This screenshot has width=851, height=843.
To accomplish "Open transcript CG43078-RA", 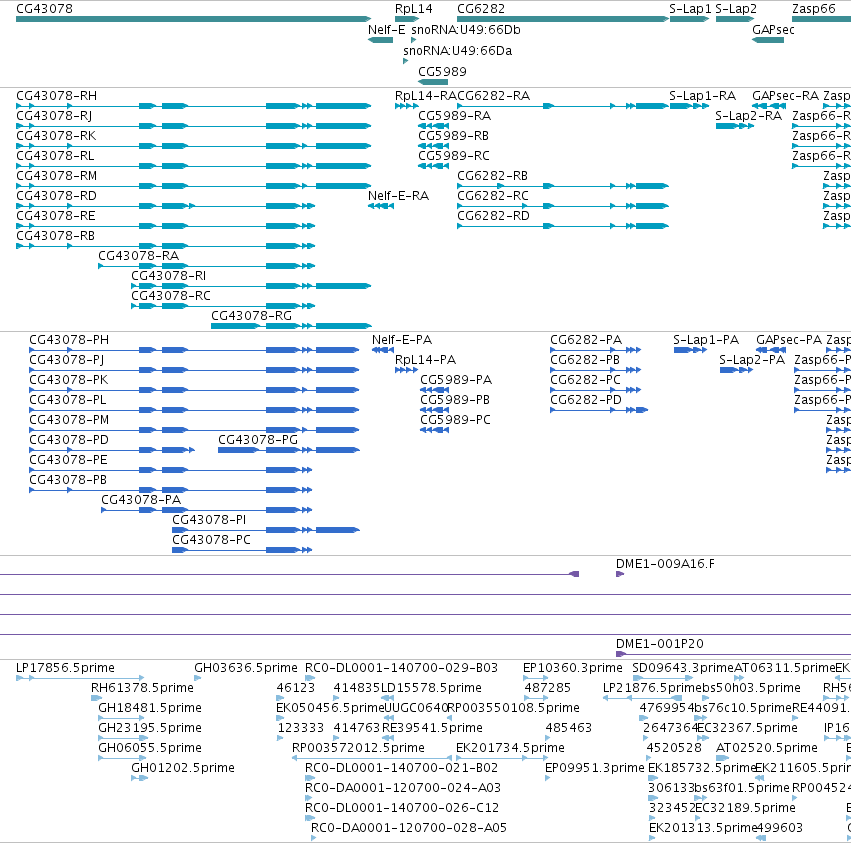I will 138,256.
